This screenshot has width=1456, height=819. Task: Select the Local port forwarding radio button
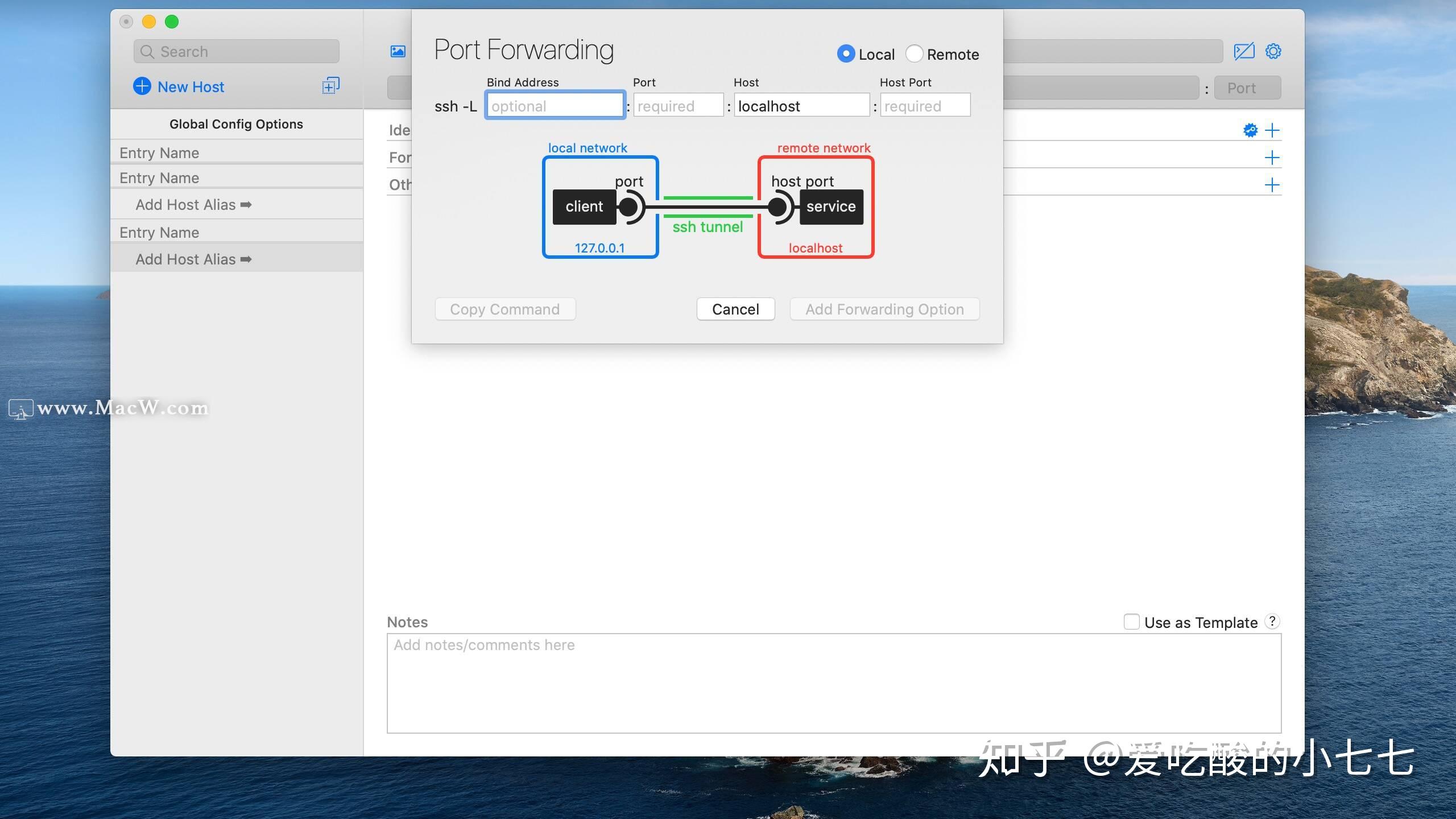point(846,53)
